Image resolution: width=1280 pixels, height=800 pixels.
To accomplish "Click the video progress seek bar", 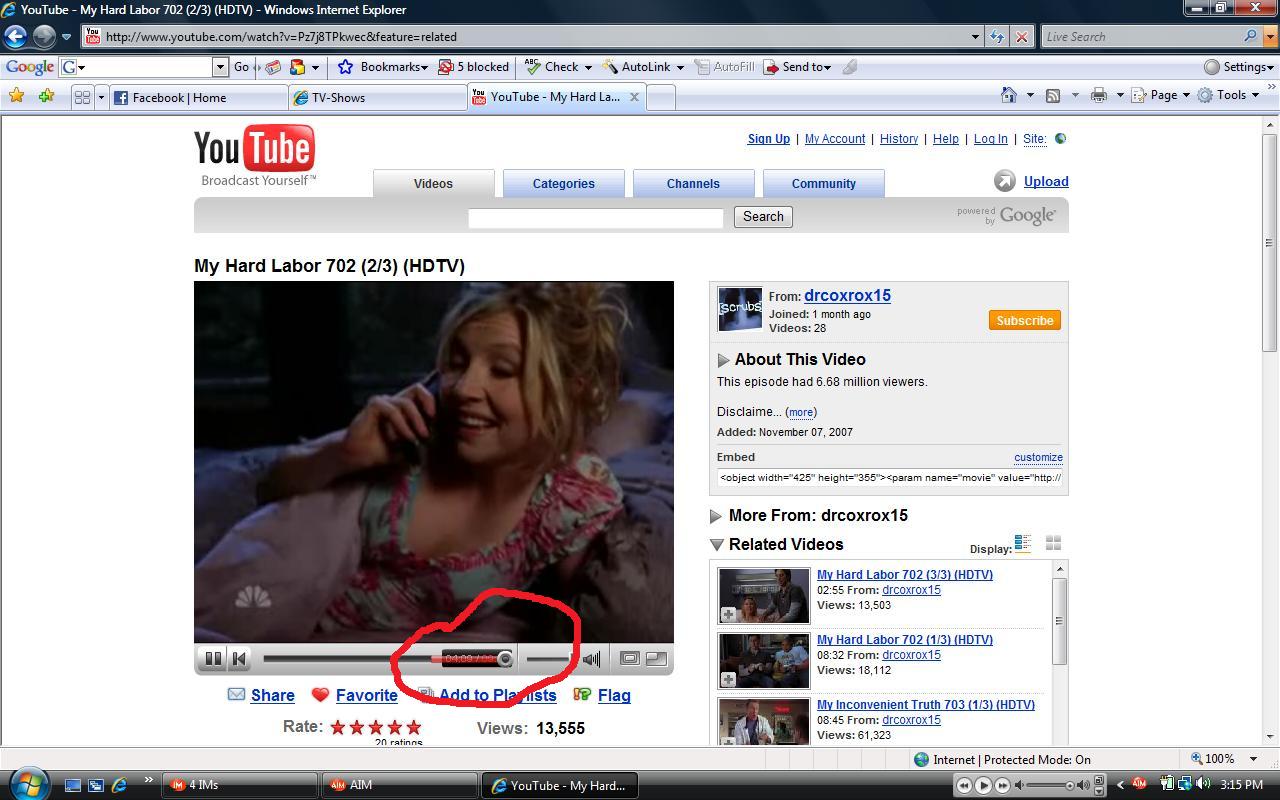I will click(x=388, y=658).
